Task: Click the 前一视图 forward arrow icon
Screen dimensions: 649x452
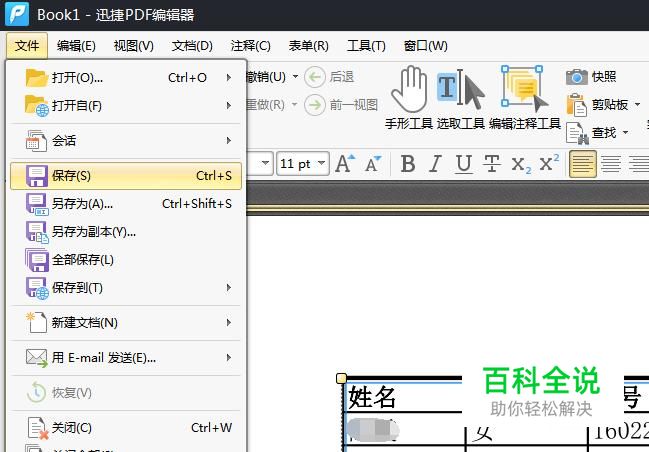Action: tap(315, 105)
